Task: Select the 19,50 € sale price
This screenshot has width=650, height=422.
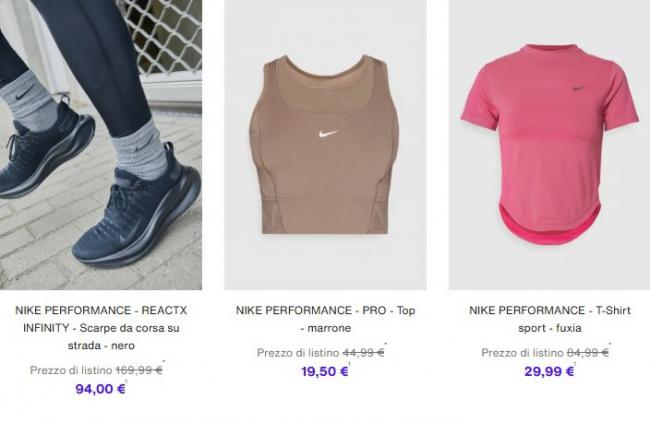Action: (324, 371)
